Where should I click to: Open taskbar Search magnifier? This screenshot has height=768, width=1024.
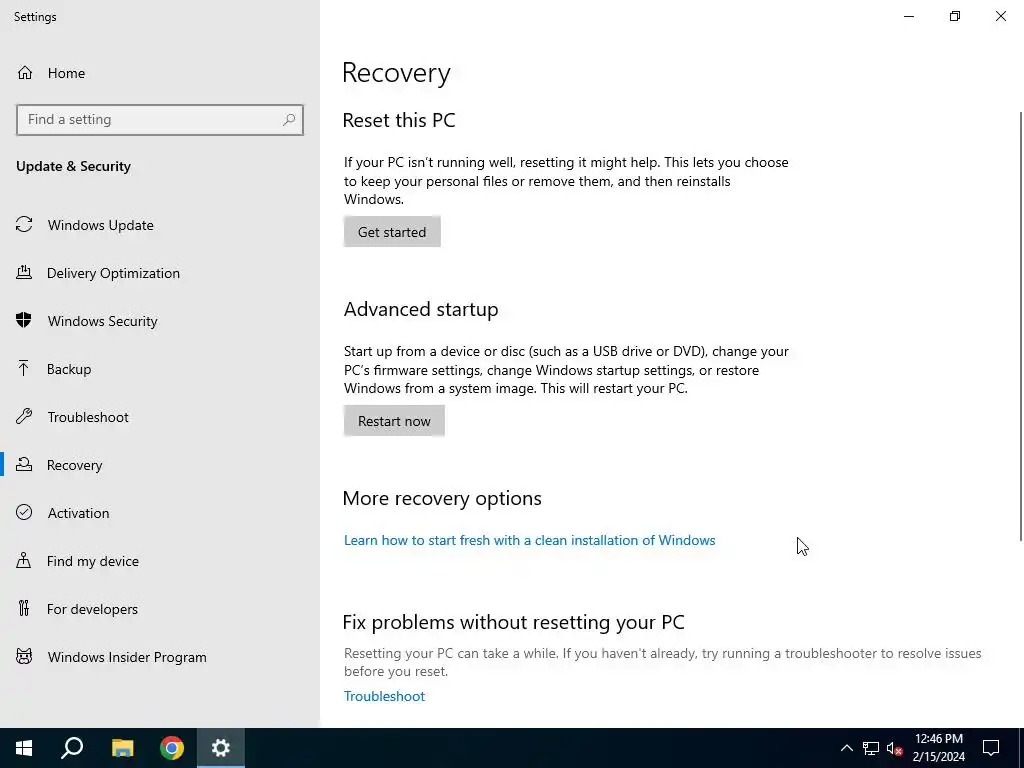72,748
